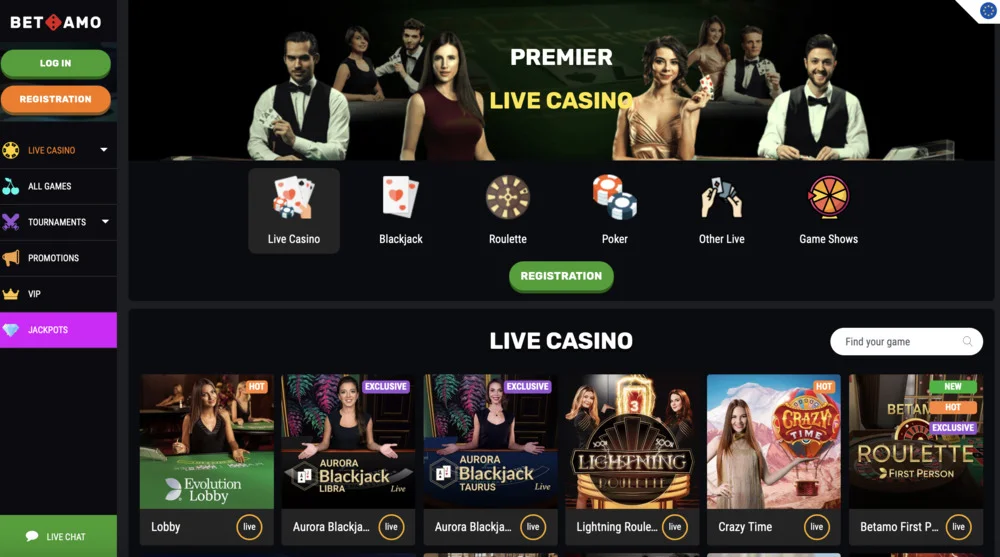Image resolution: width=1000 pixels, height=557 pixels.
Task: Click the search magnifier icon
Action: click(967, 341)
